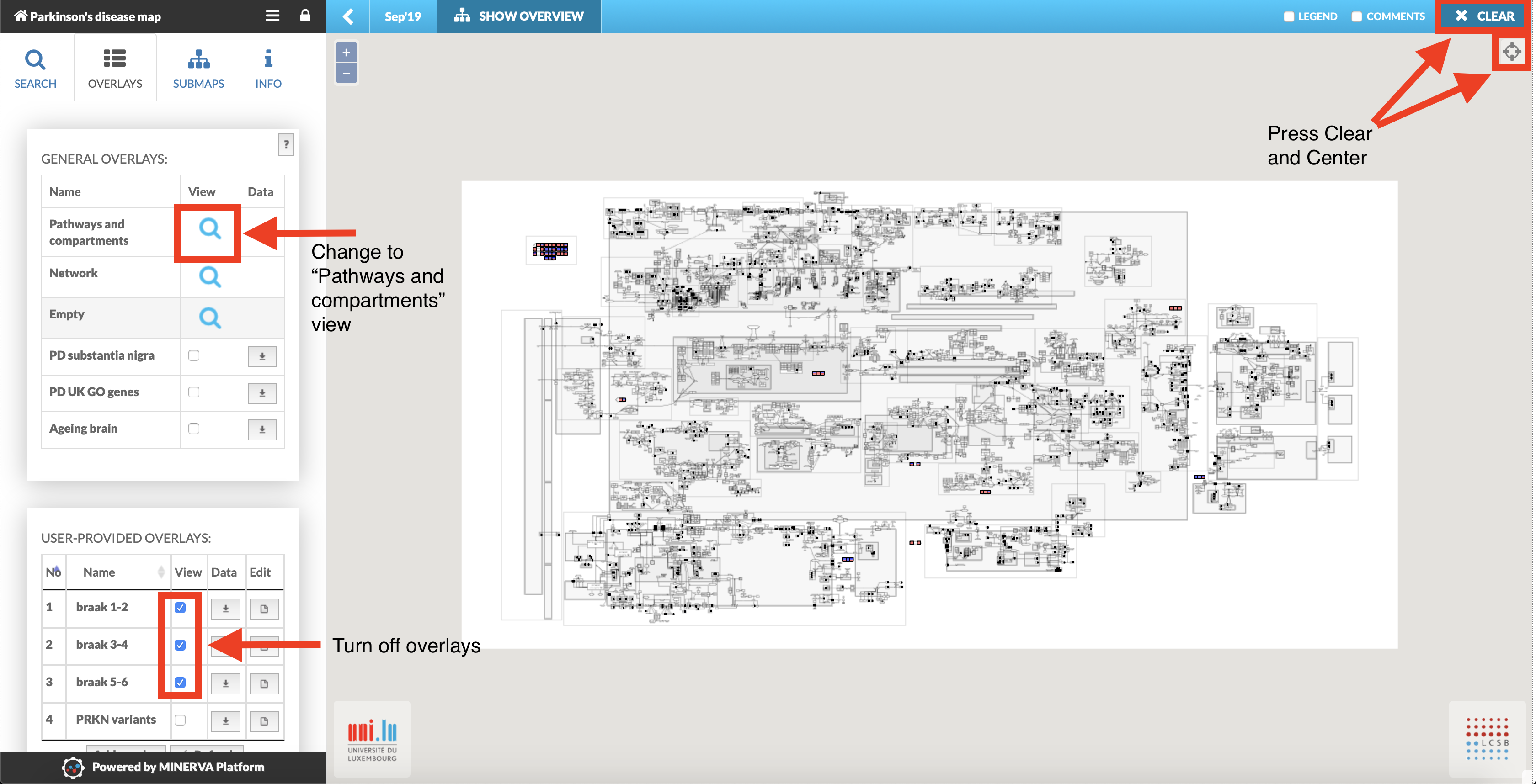Image resolution: width=1536 pixels, height=784 pixels.
Task: Sort user overlays by No column
Action: [53, 572]
